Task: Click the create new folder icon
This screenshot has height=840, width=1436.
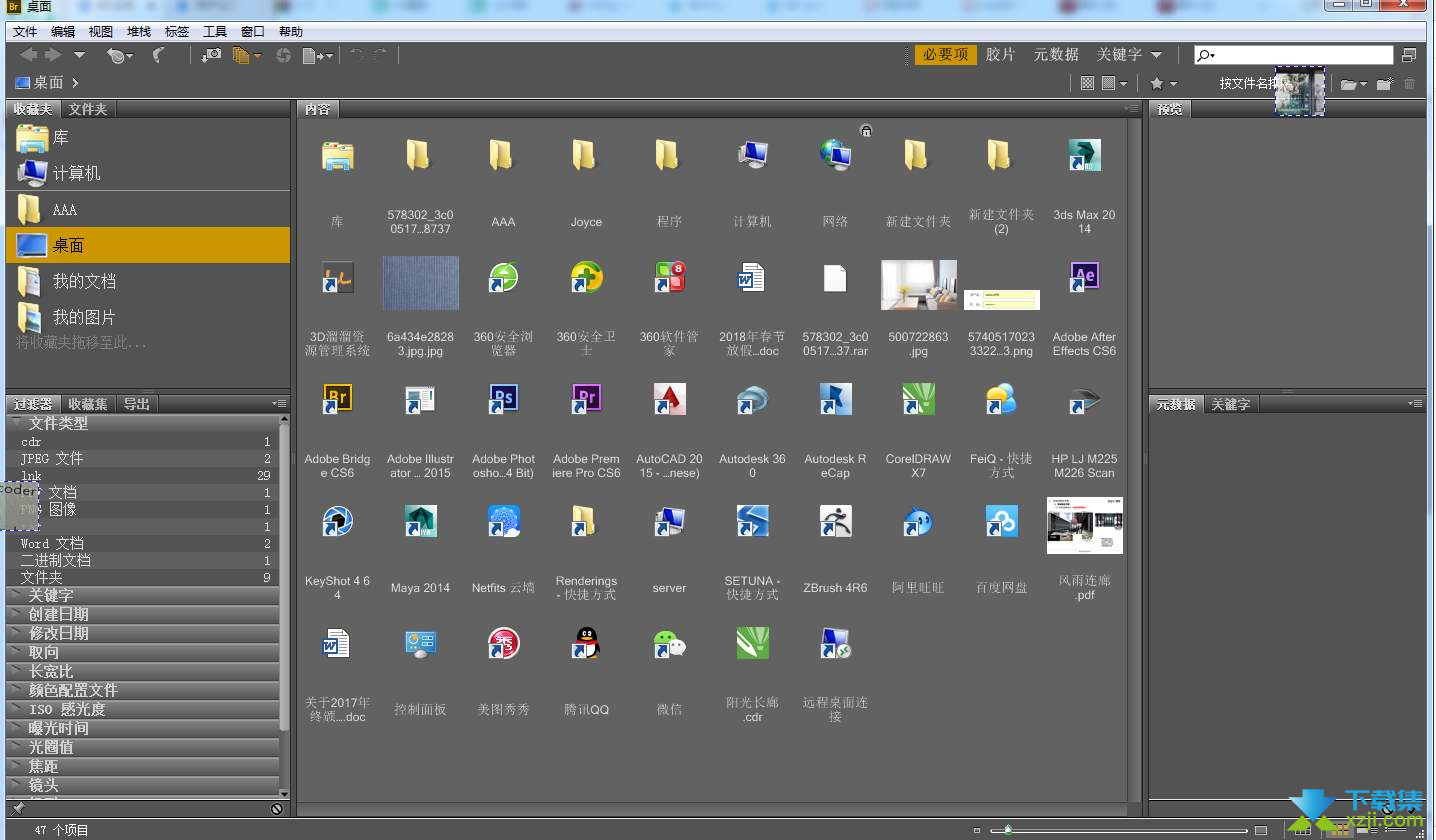Action: (x=1385, y=84)
